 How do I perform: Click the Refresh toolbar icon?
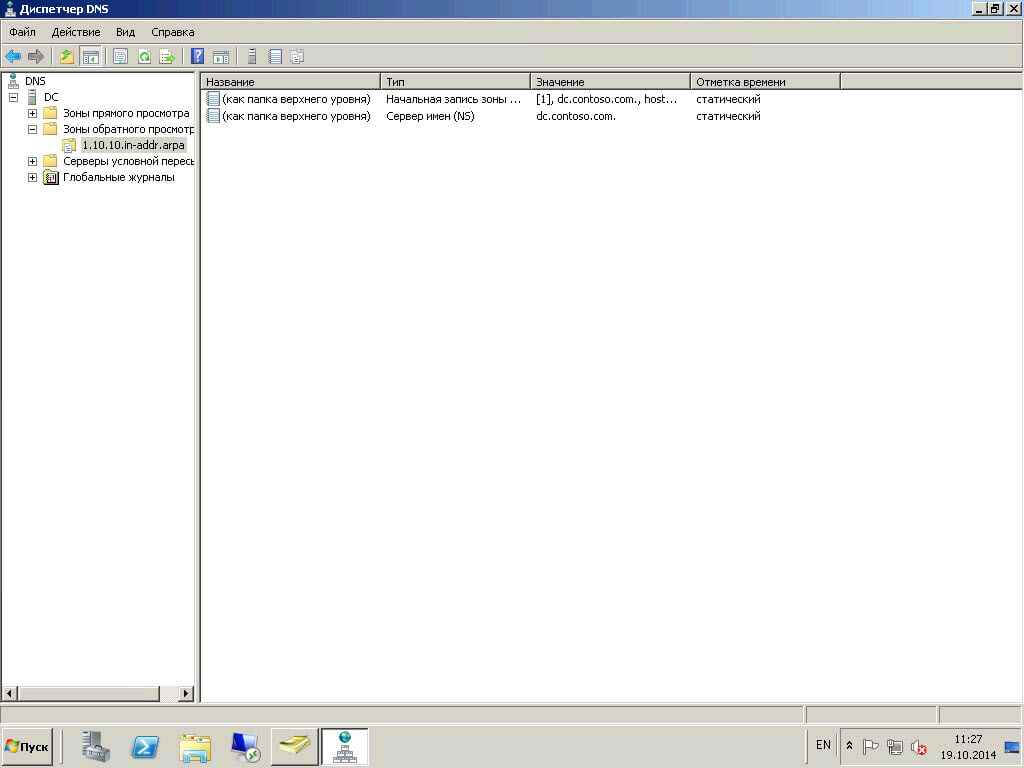[x=144, y=57]
